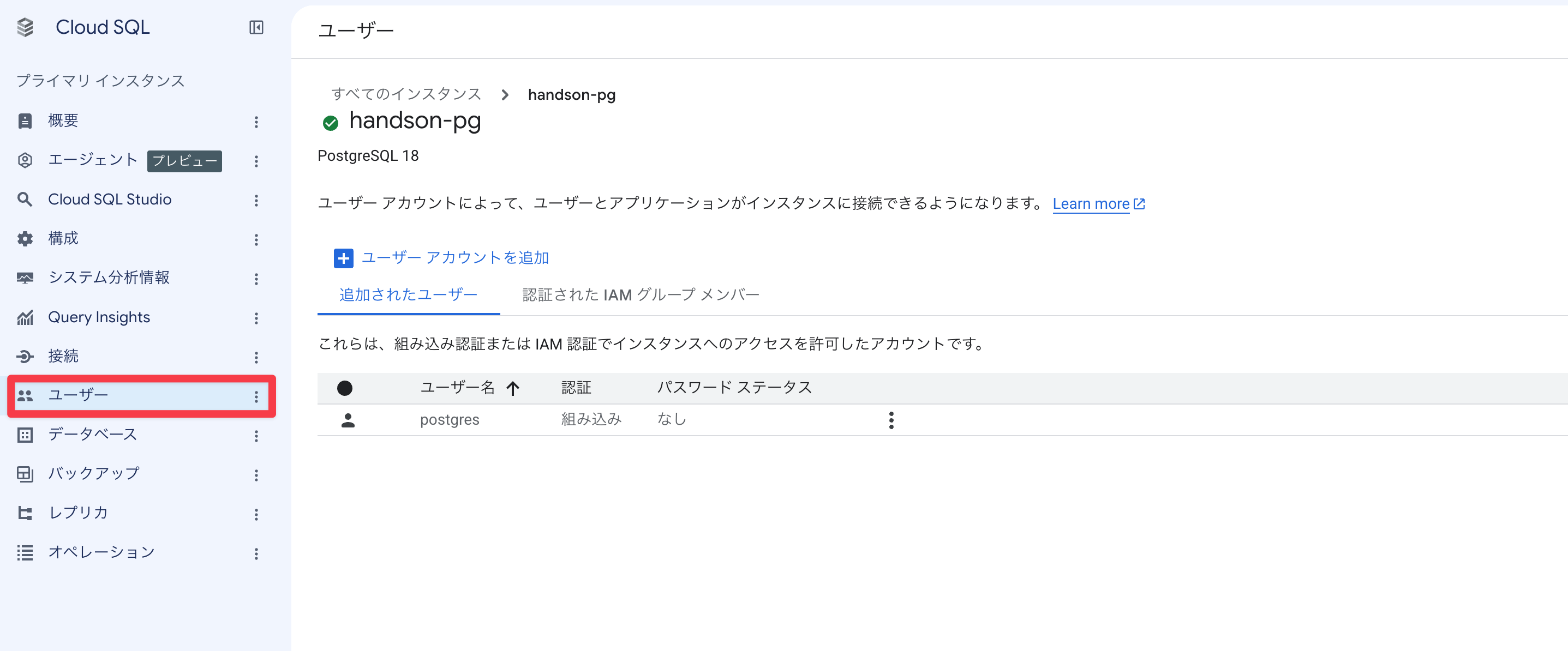Open the more-actions menu for postgres user

click(891, 420)
